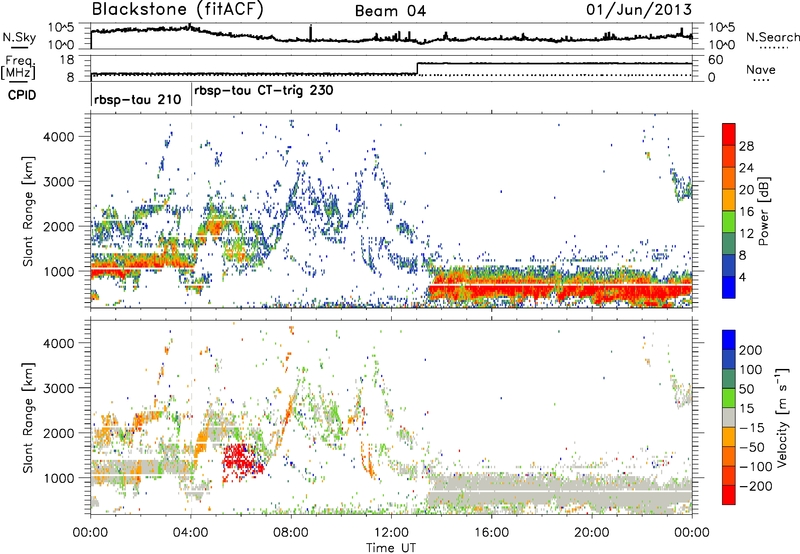Click the noise spike near 08:45
This screenshot has height=554, width=800.
pos(311,33)
